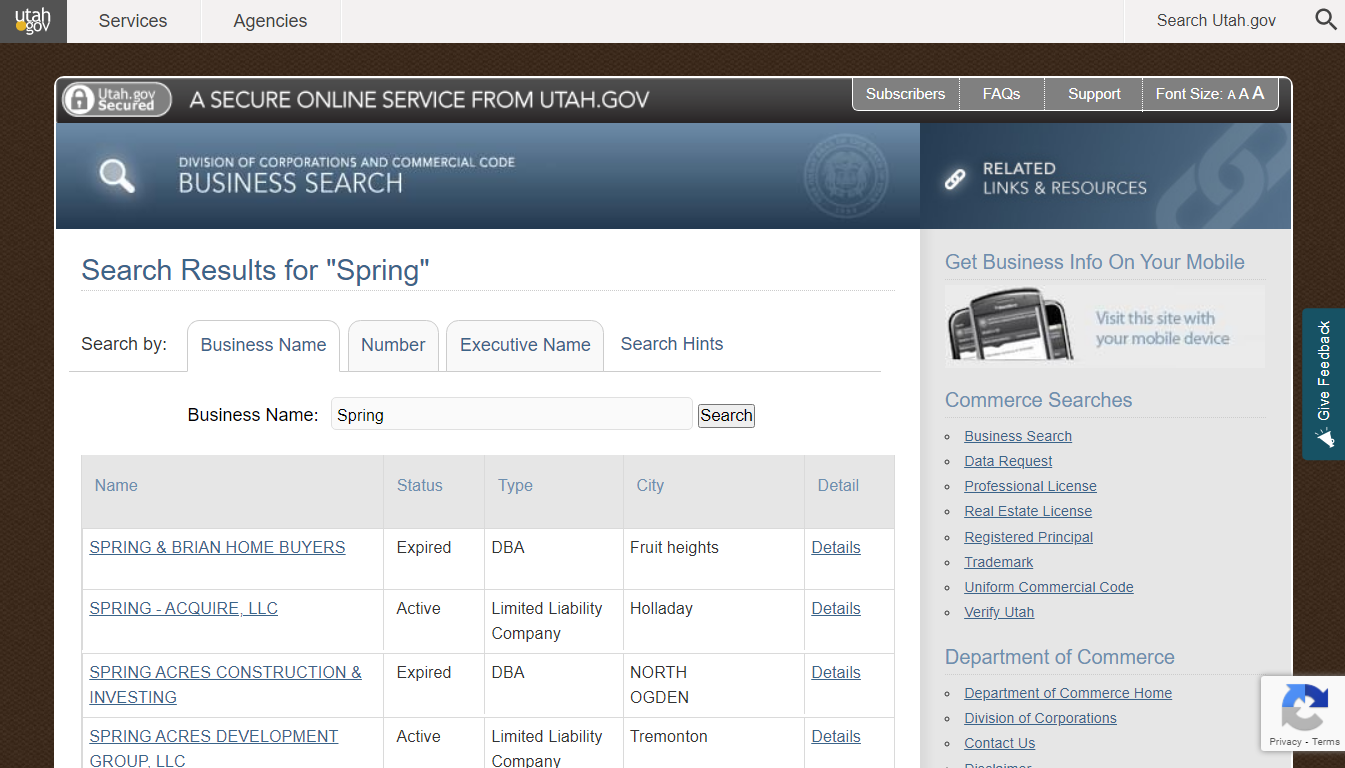Switch to the Executive Name tab
This screenshot has width=1345, height=768.
pos(525,345)
